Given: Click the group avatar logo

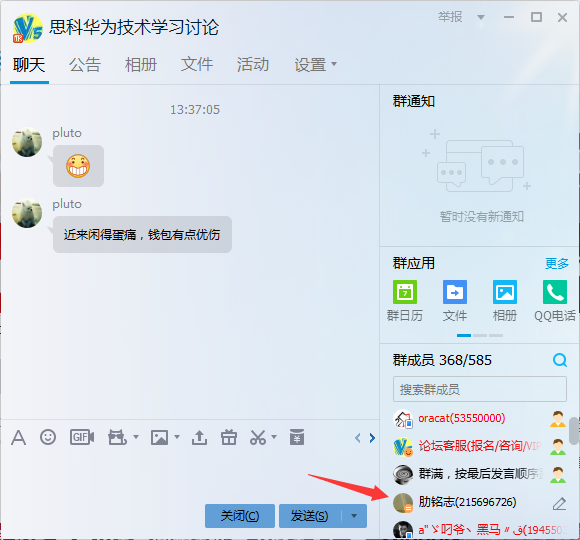Looking at the screenshot, I should pyautogui.click(x=28, y=28).
